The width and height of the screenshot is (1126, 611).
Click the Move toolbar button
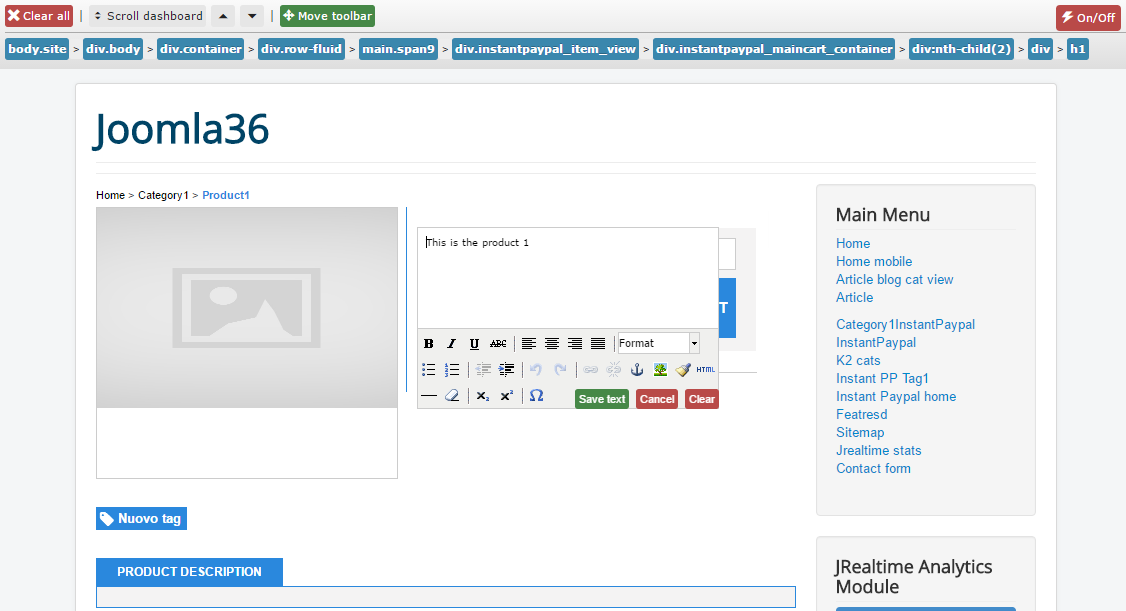click(327, 16)
